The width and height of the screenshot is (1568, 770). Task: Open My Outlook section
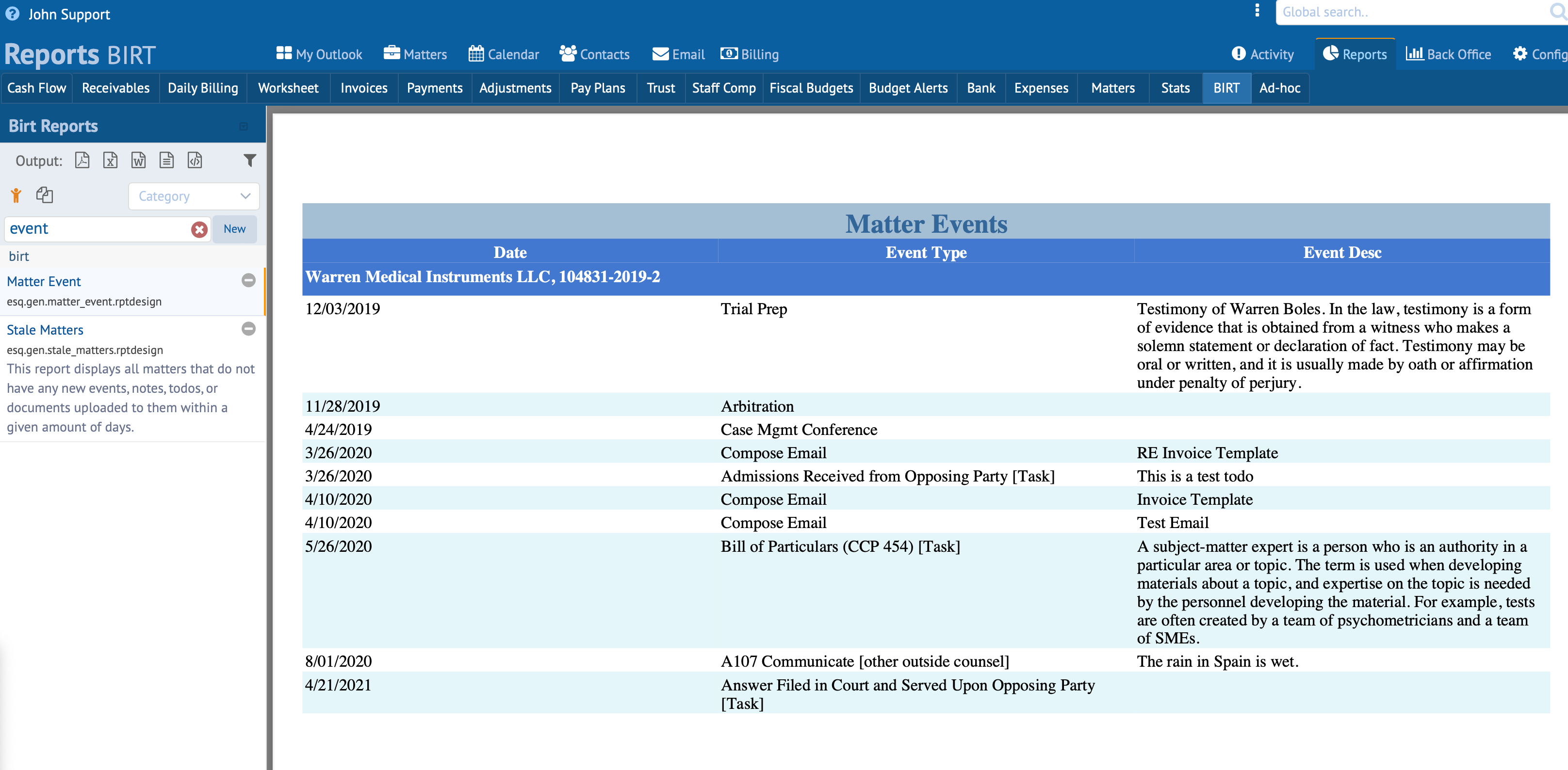click(319, 54)
